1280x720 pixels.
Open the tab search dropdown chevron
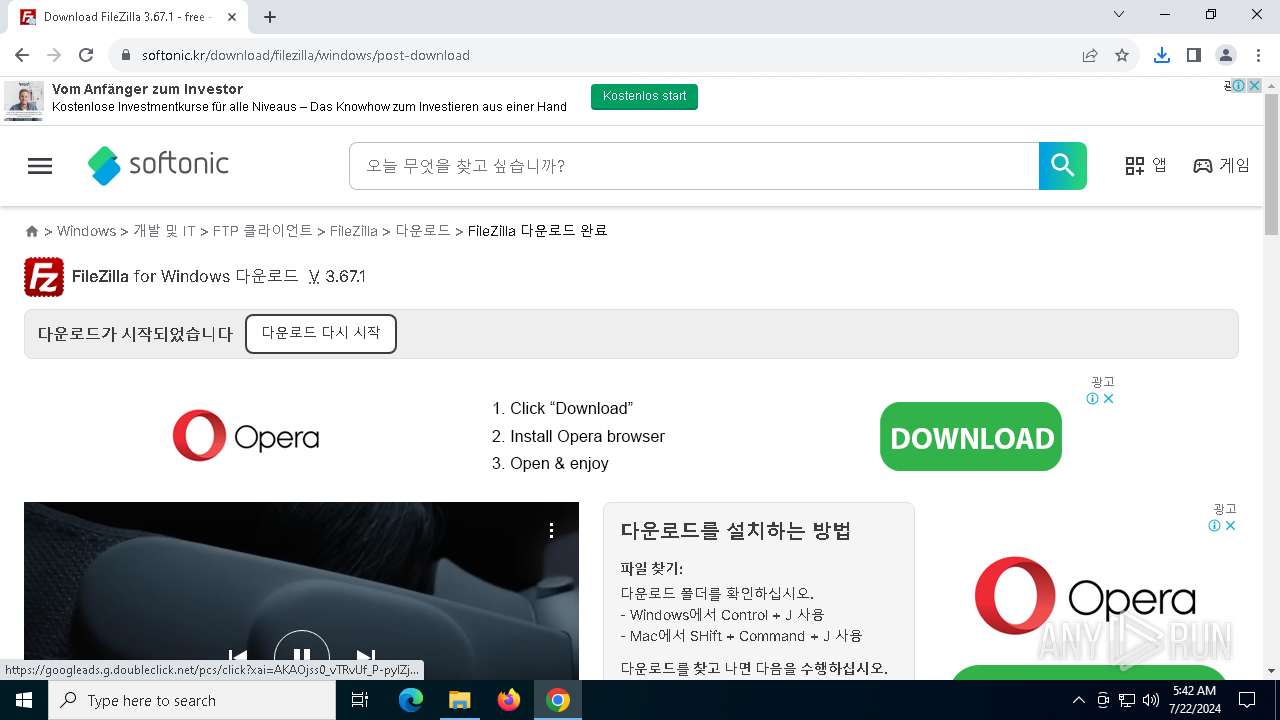pyautogui.click(x=1119, y=15)
